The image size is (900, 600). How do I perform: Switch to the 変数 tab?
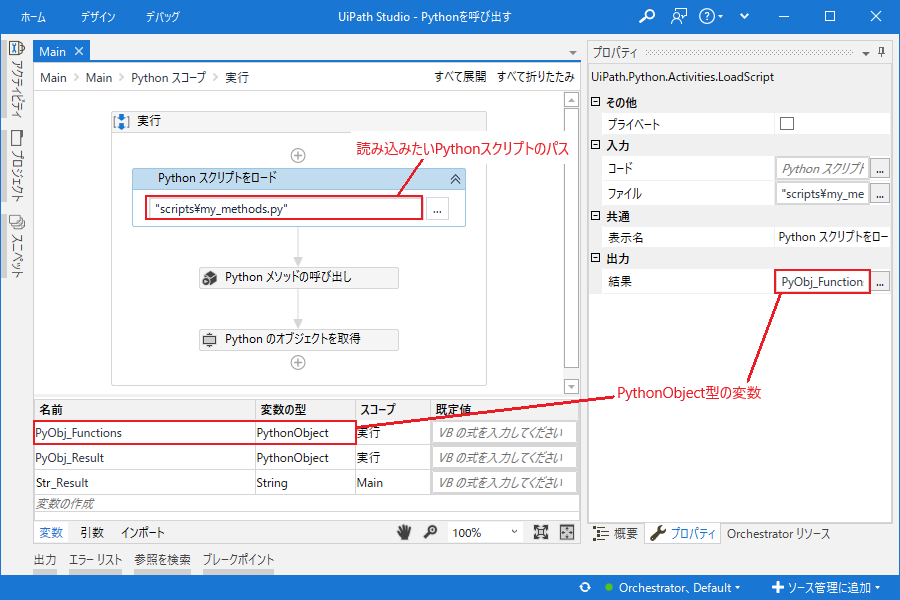click(x=51, y=533)
